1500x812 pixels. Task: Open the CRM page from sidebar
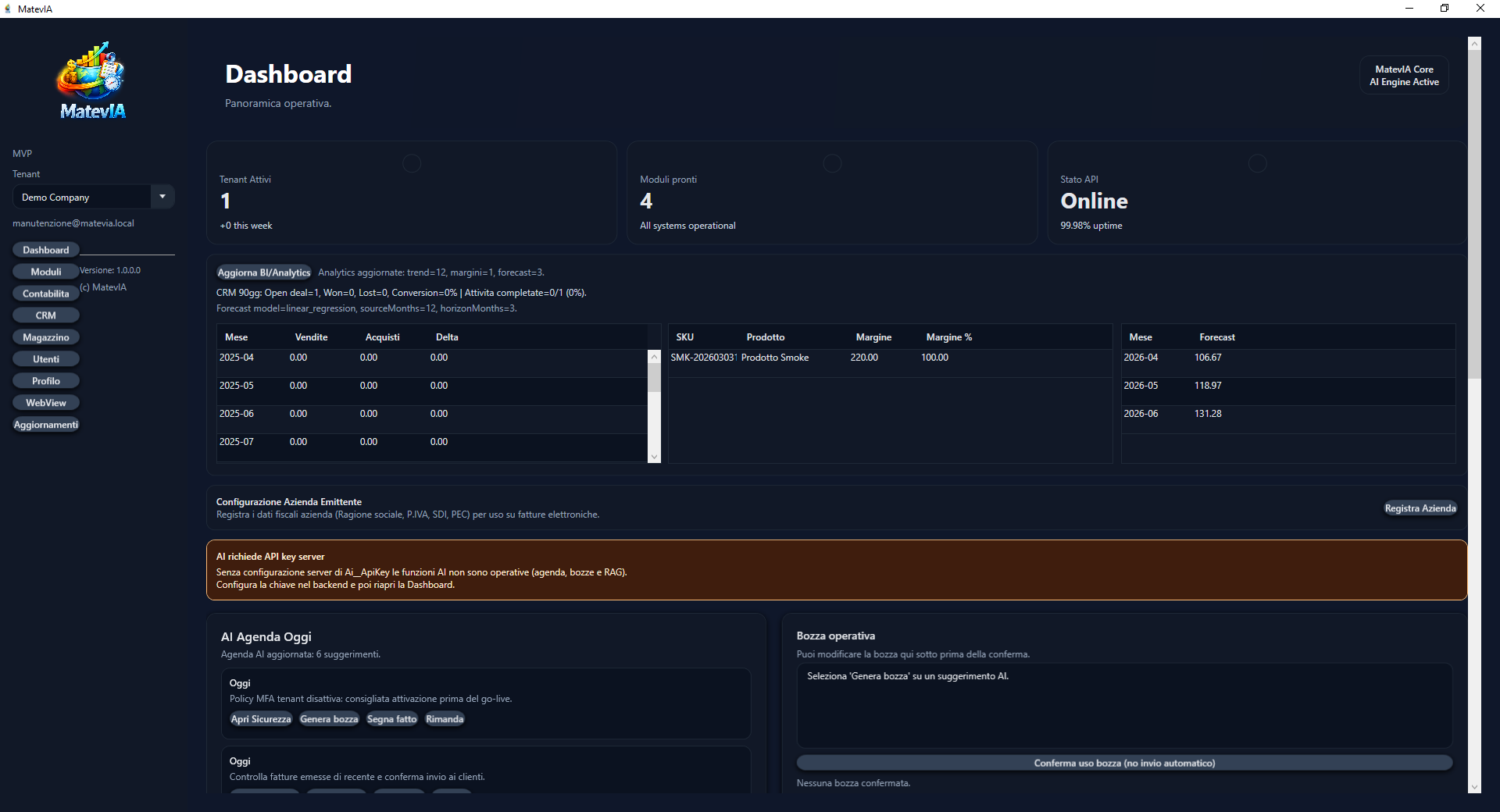coord(46,315)
